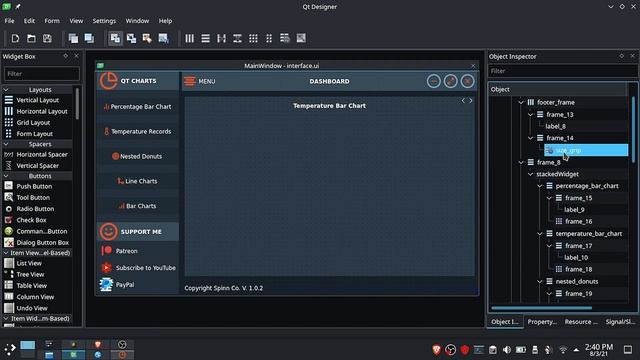Click the Nested Donuts sidebar button
Screen dimensions: 640x360
[x=138, y=156]
